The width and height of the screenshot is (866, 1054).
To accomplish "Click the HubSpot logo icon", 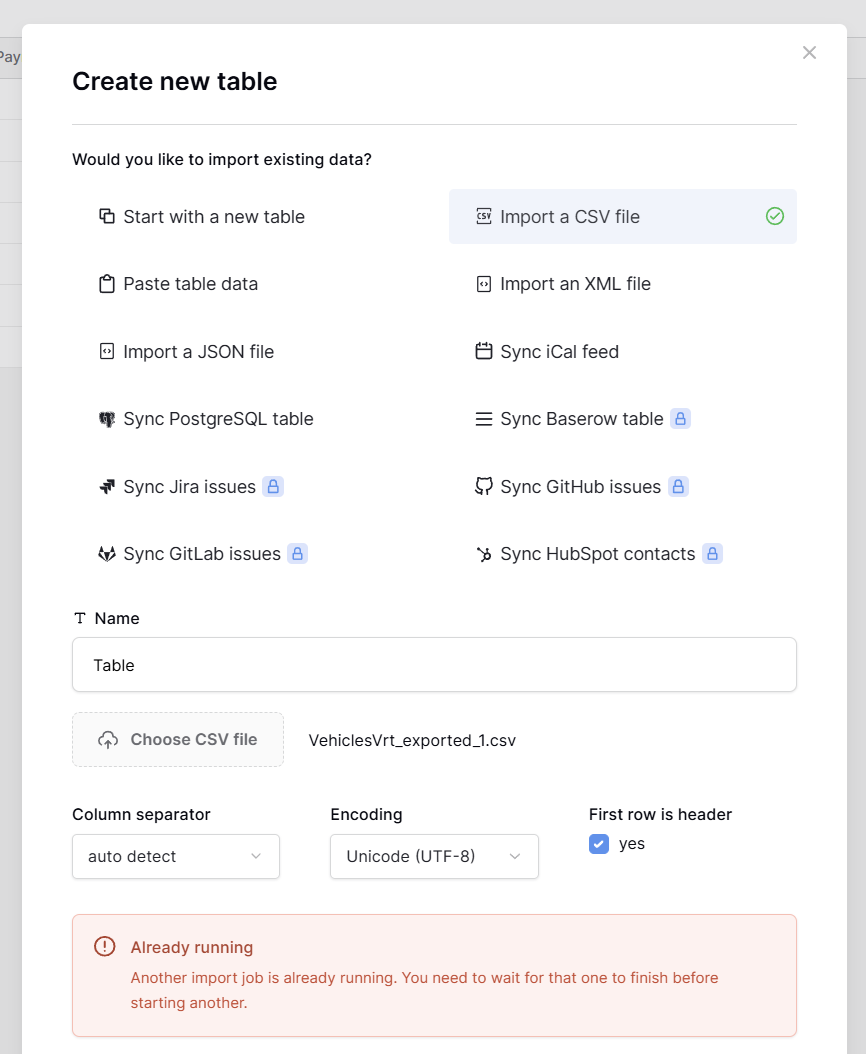I will 484,554.
